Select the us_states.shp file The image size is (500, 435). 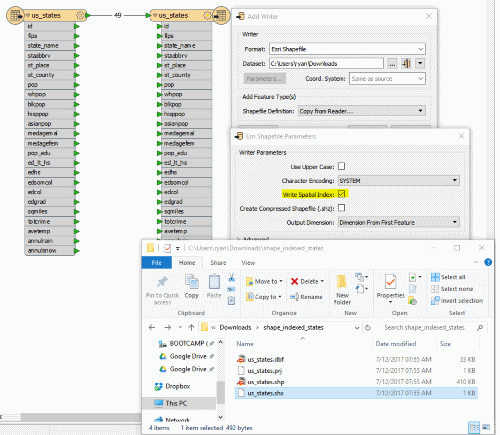tap(356, 382)
